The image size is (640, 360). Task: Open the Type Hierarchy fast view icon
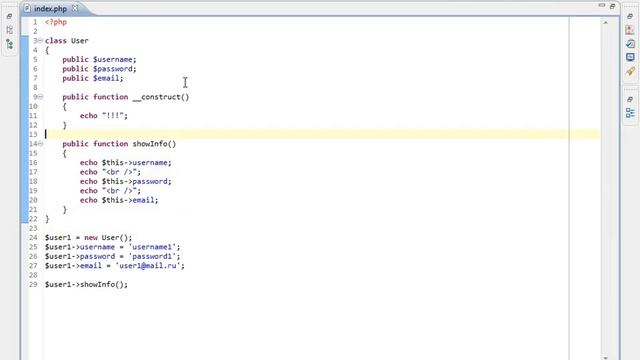(9, 44)
